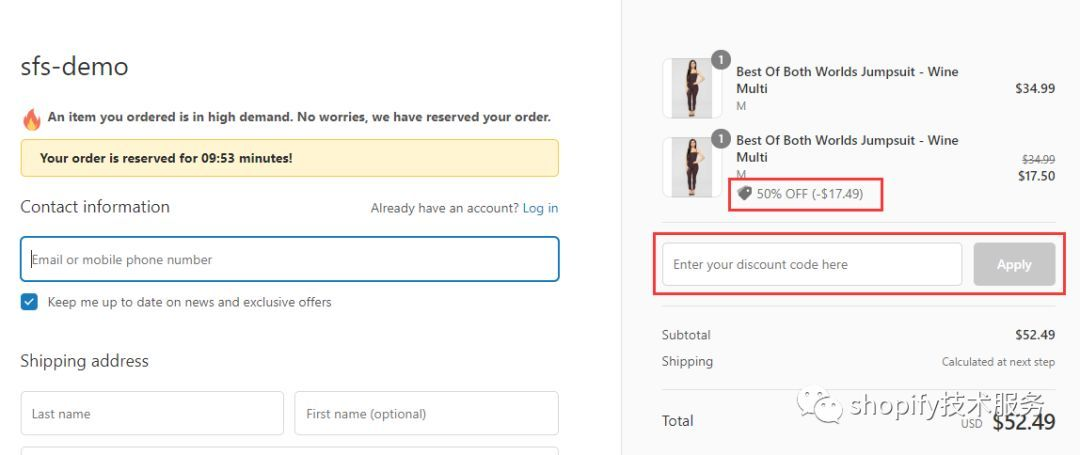Click the first jumpsuit product thumbnail
The width and height of the screenshot is (1080, 455).
690,89
